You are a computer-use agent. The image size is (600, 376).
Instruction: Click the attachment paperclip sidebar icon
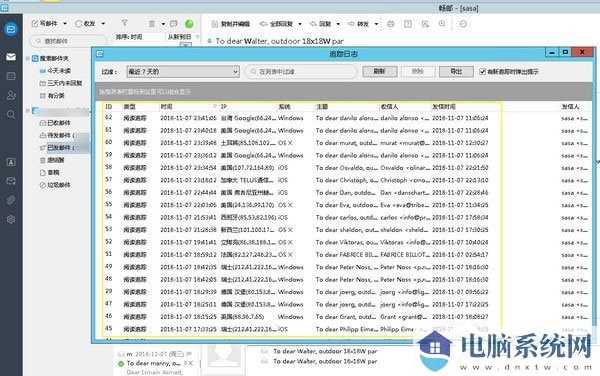[11, 200]
